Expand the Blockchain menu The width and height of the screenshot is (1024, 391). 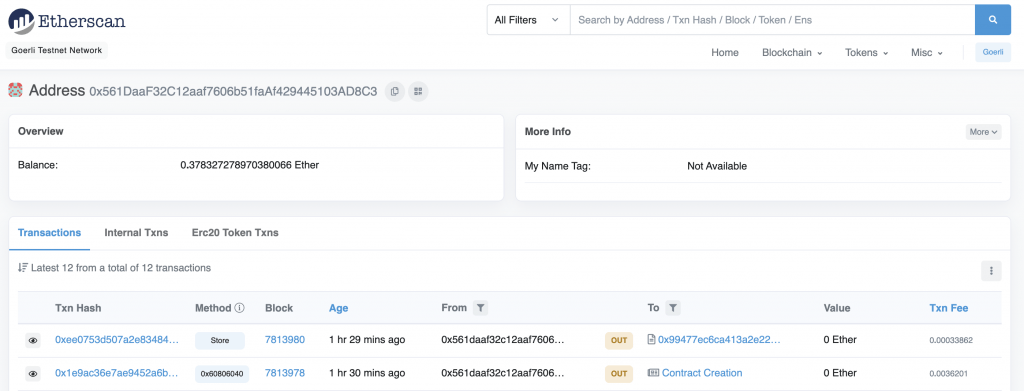pos(792,52)
